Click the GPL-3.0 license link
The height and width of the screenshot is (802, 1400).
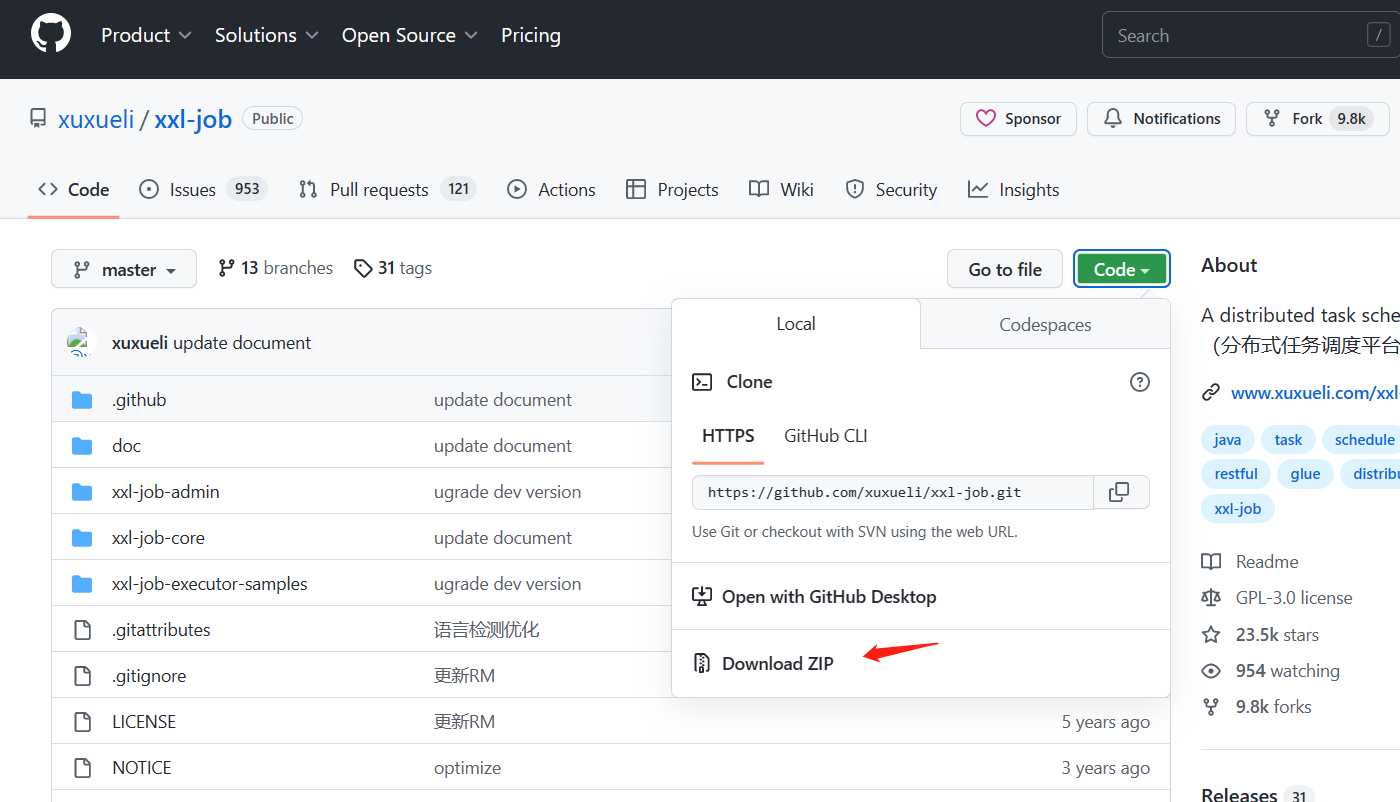tap(1294, 598)
